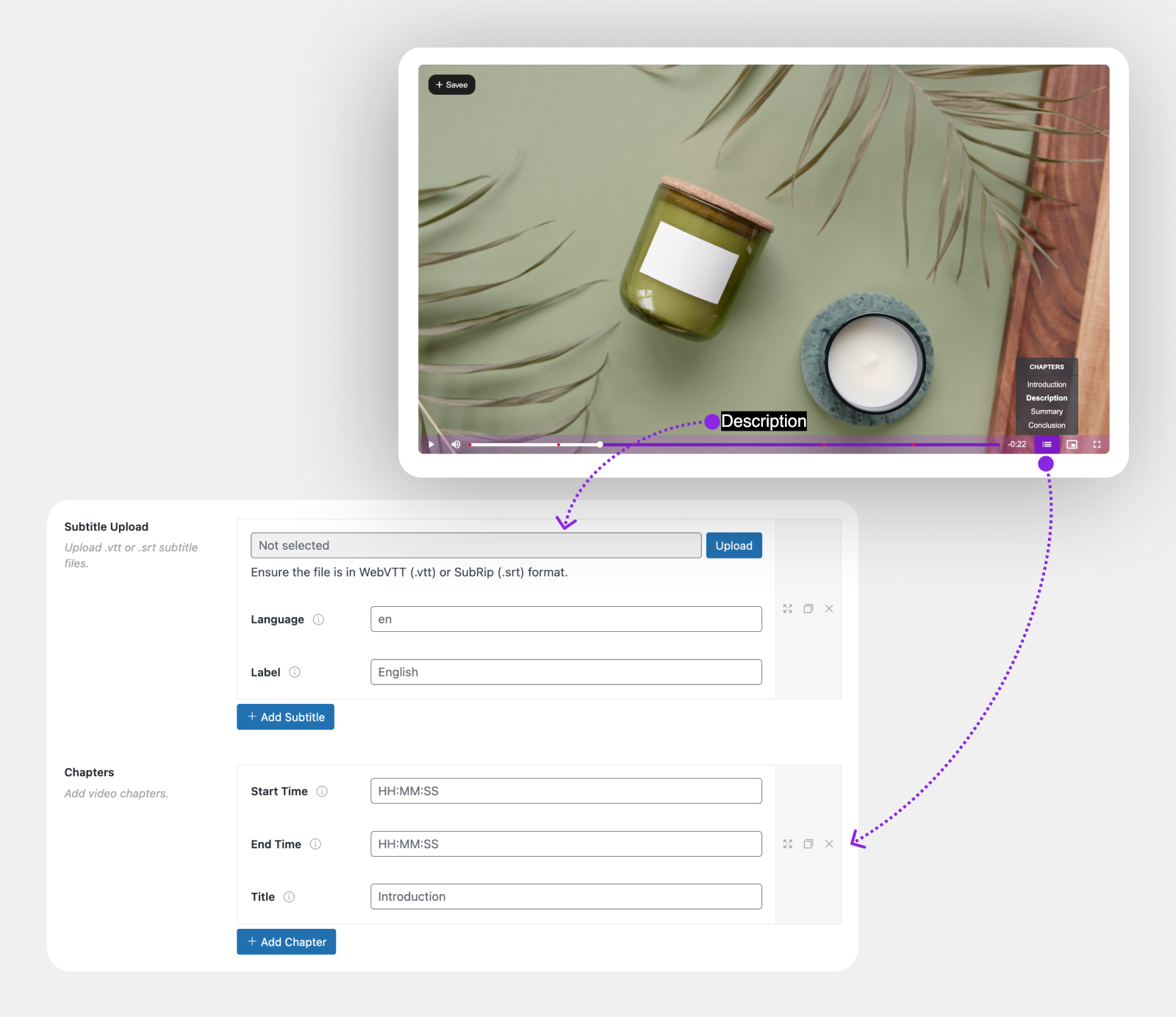The width and height of the screenshot is (1176, 1017).
Task: Select Introduction chapter in chapters menu
Action: tap(1047, 384)
